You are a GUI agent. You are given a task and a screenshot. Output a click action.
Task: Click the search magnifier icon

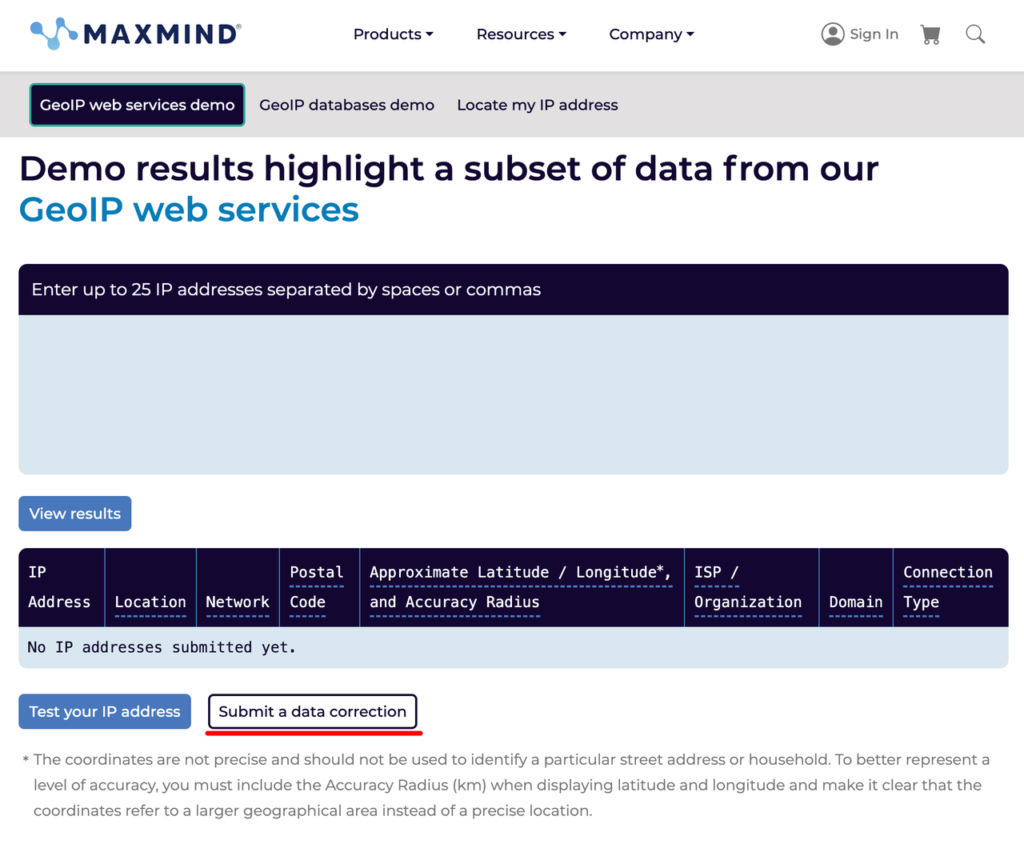pyautogui.click(x=975, y=35)
